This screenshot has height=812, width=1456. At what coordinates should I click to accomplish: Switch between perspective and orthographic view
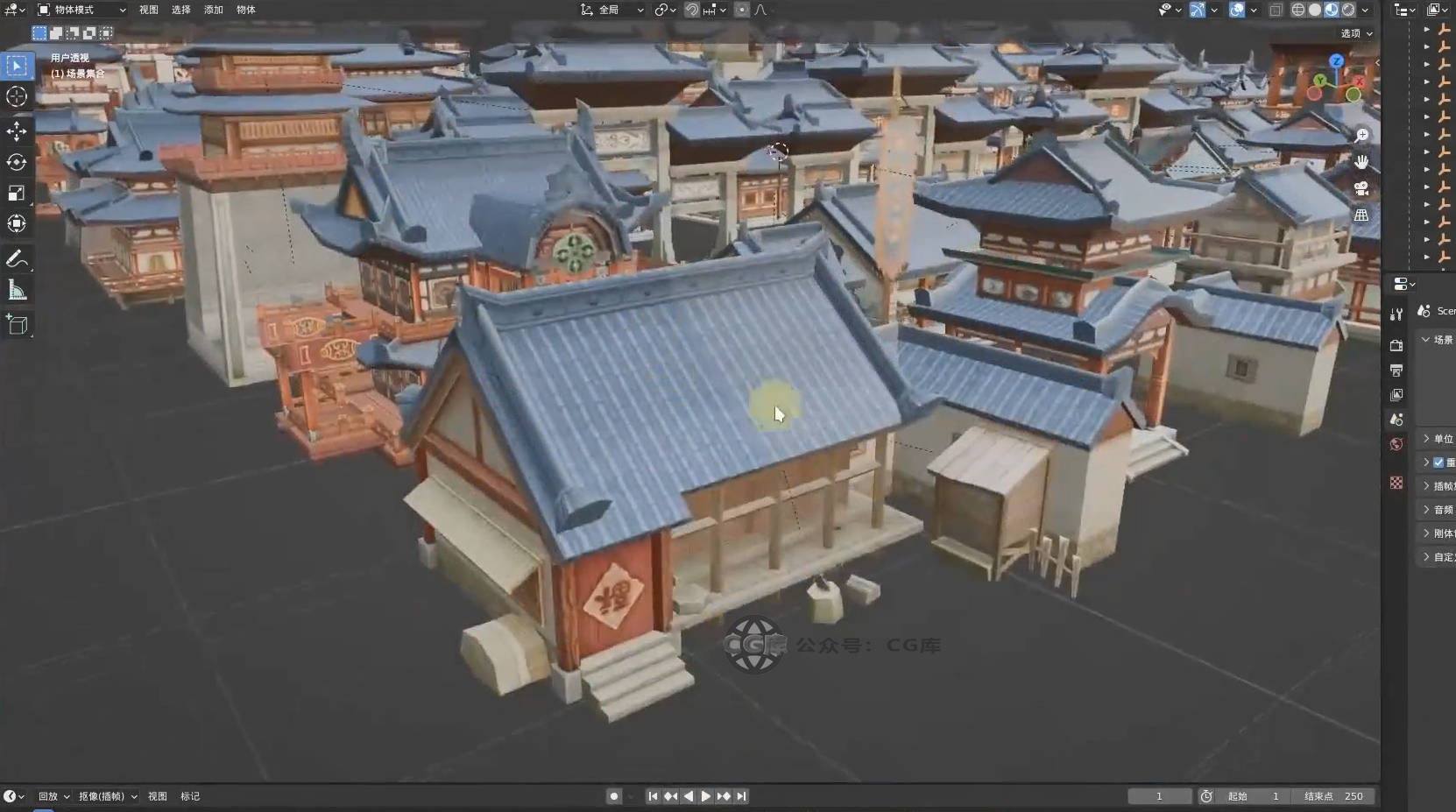(x=1361, y=215)
